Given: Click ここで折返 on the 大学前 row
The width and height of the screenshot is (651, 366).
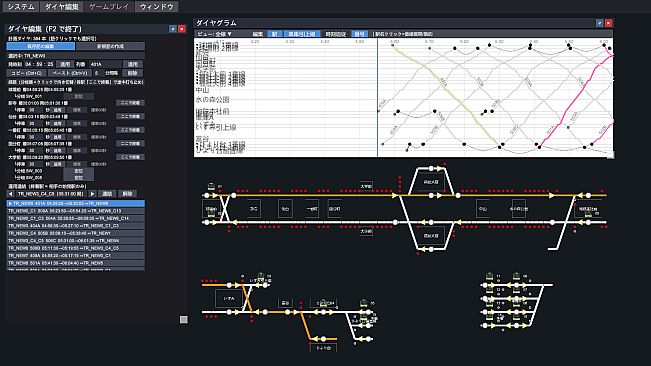Looking at the screenshot, I should (130, 157).
